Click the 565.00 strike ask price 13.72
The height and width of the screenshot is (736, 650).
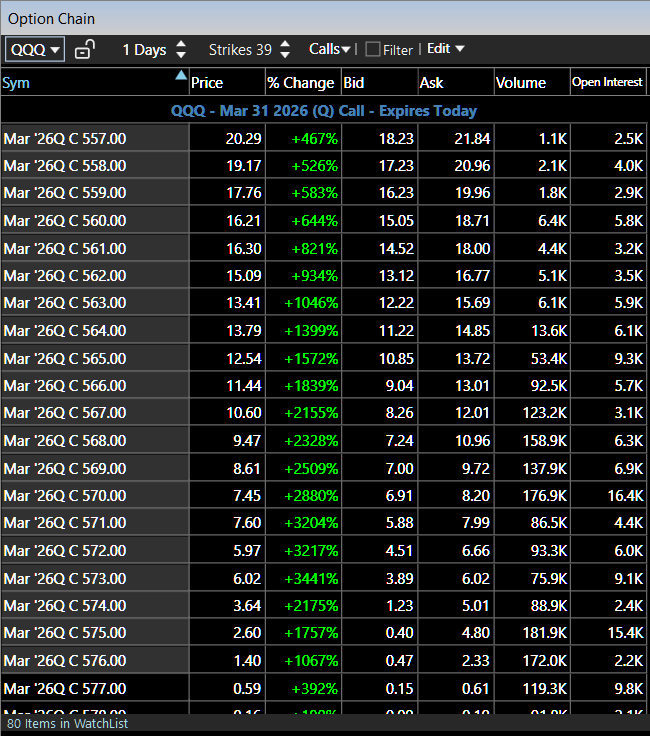[472, 358]
